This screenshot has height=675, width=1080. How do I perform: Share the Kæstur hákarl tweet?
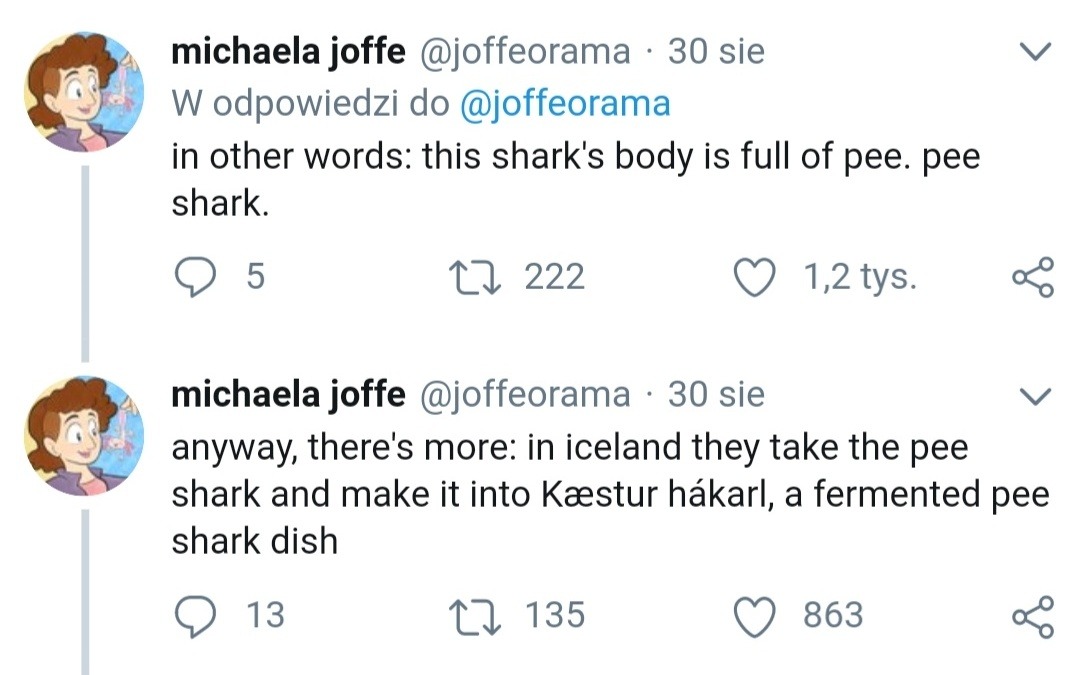point(1033,615)
